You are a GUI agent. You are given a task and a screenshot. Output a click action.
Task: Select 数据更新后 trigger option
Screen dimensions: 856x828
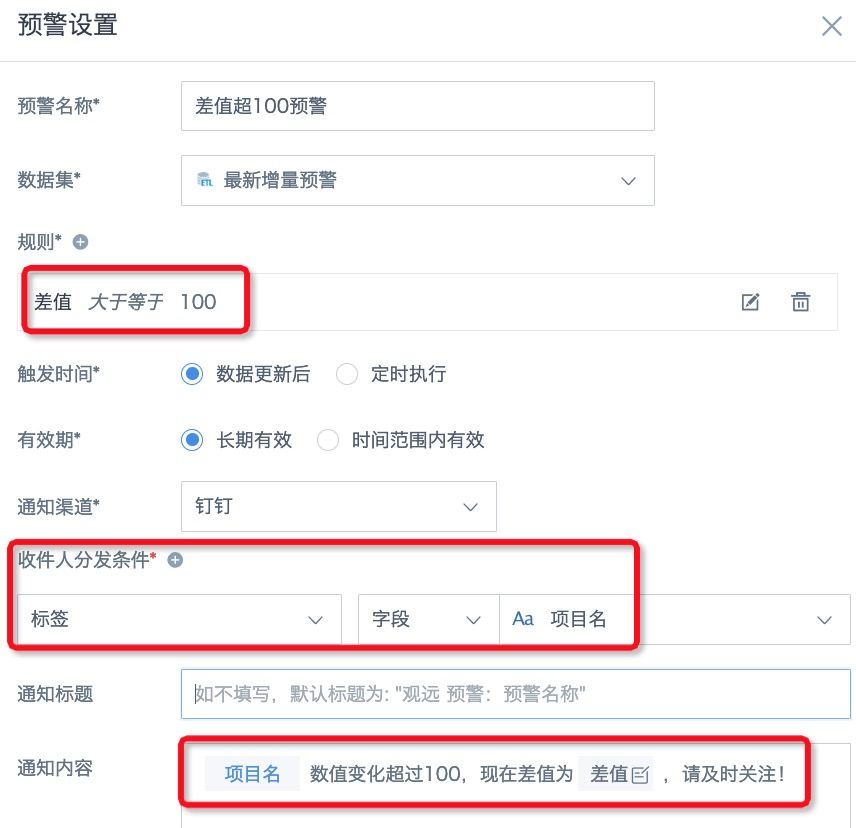192,374
